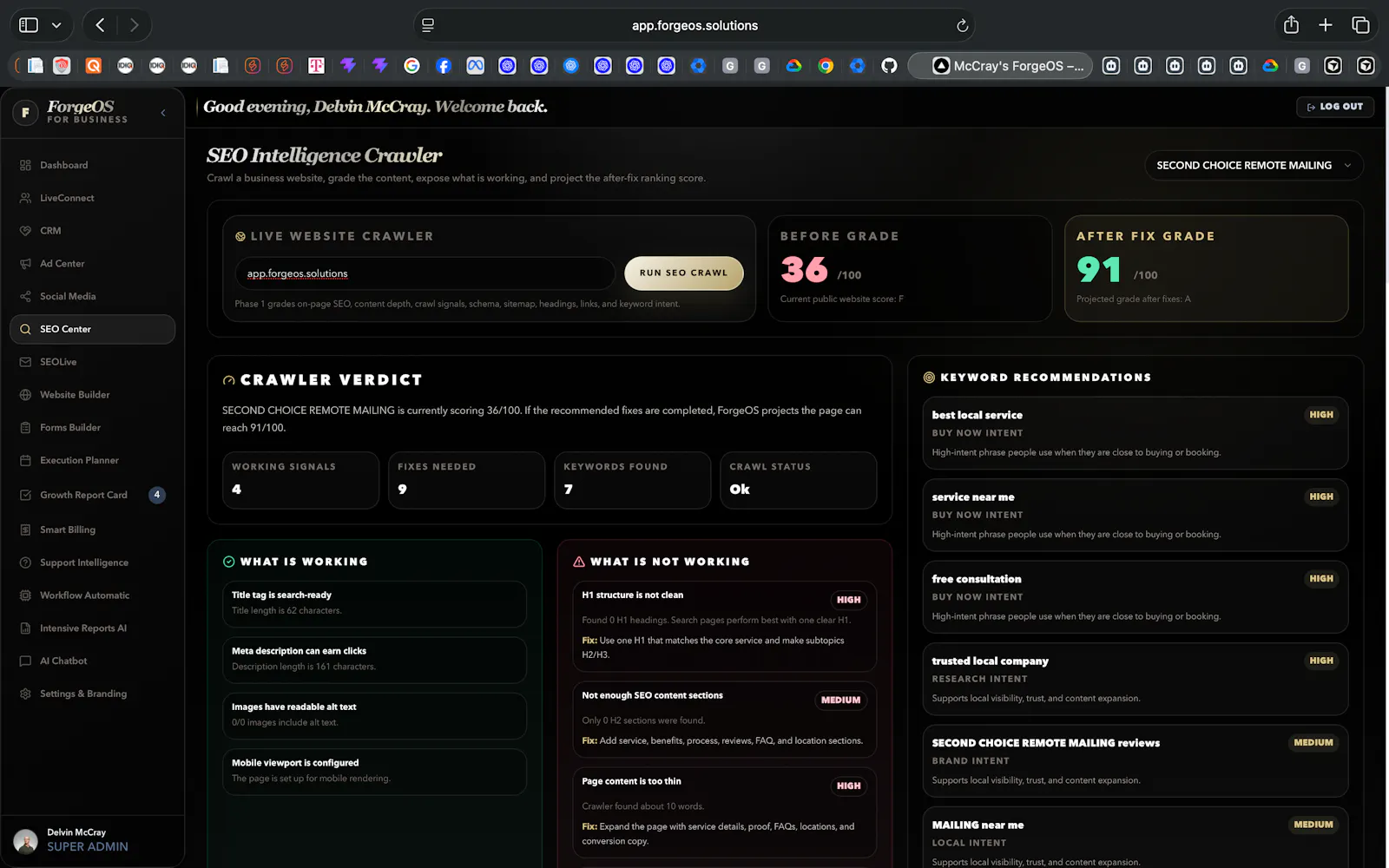The image size is (1389, 868).
Task: Switch to the Meta tab
Action: (x=475, y=65)
